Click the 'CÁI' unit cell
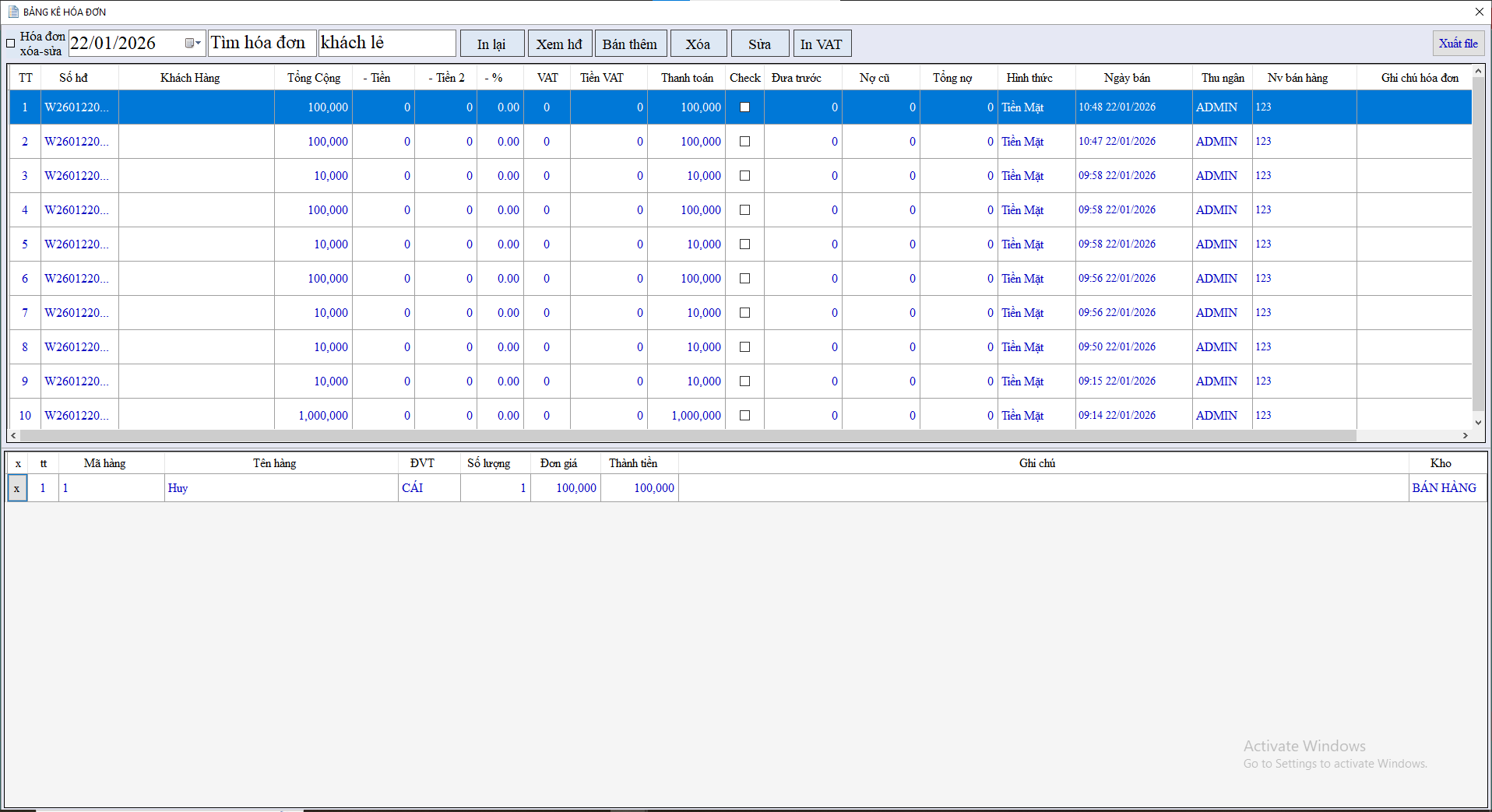The image size is (1492, 812). pyautogui.click(x=429, y=488)
